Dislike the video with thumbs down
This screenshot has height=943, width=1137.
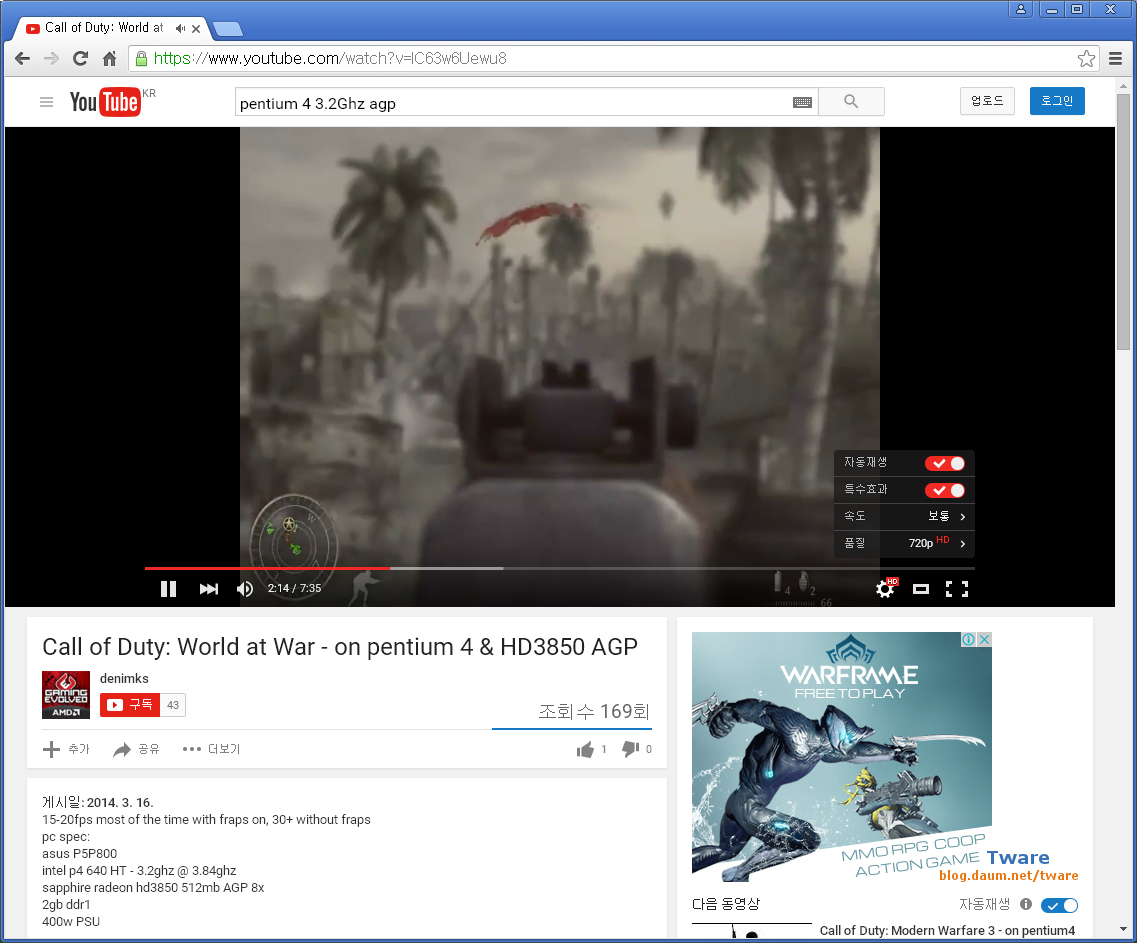pos(630,749)
